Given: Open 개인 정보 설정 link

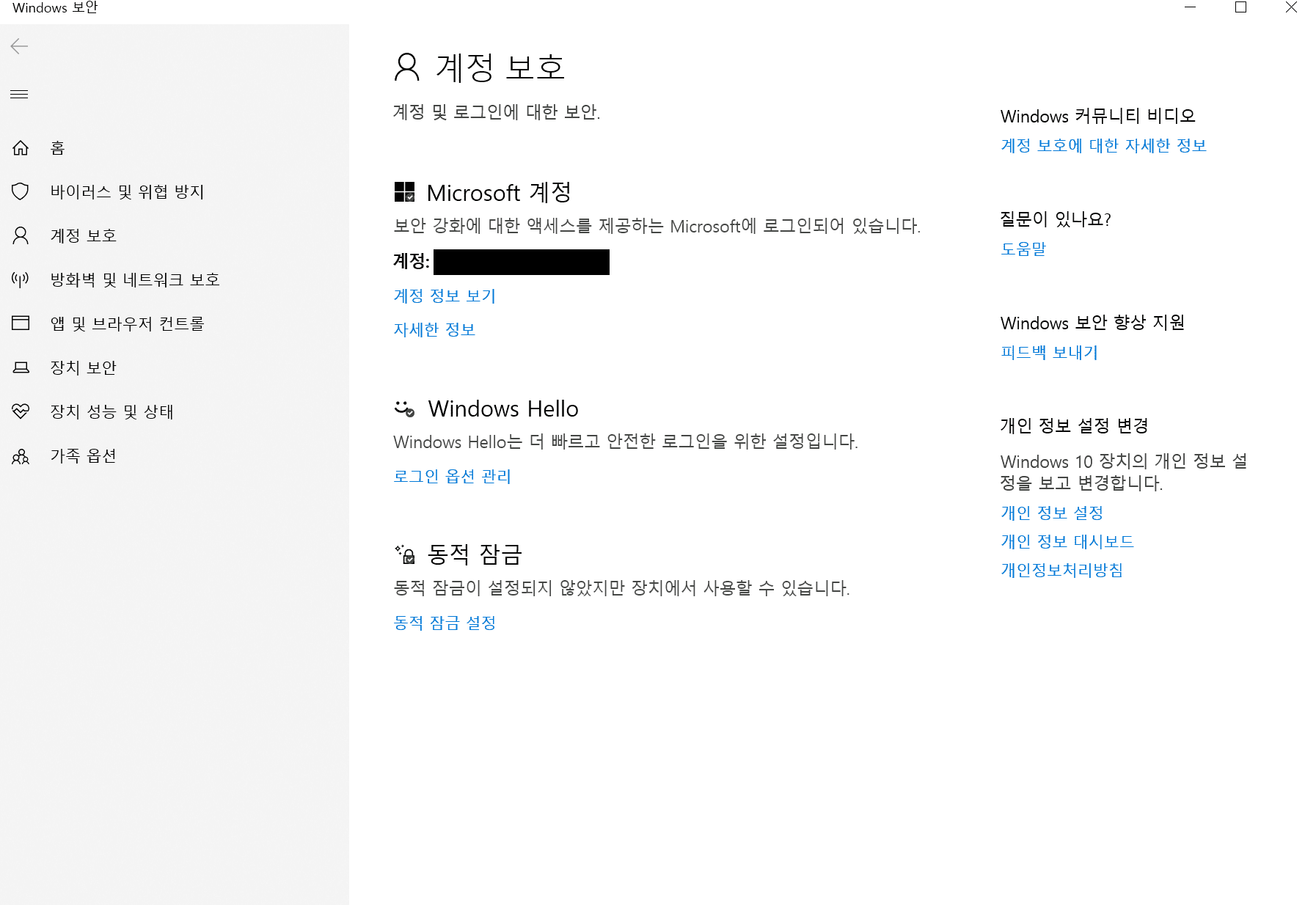Looking at the screenshot, I should tap(1052, 513).
